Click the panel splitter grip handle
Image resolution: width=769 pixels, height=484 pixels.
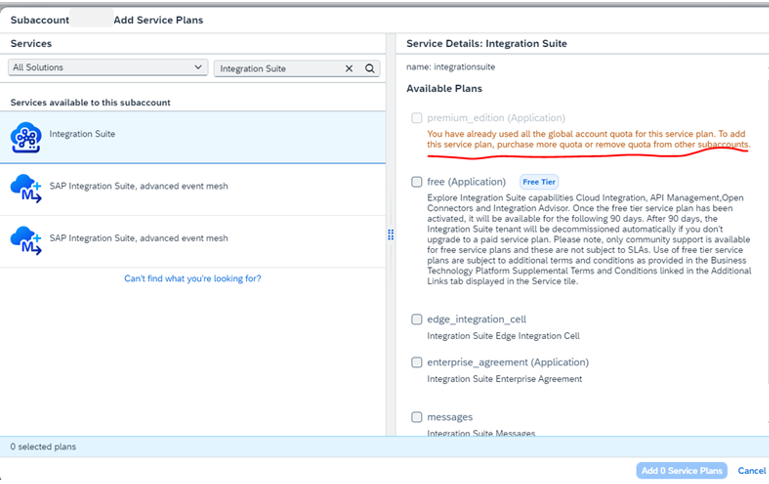[391, 235]
